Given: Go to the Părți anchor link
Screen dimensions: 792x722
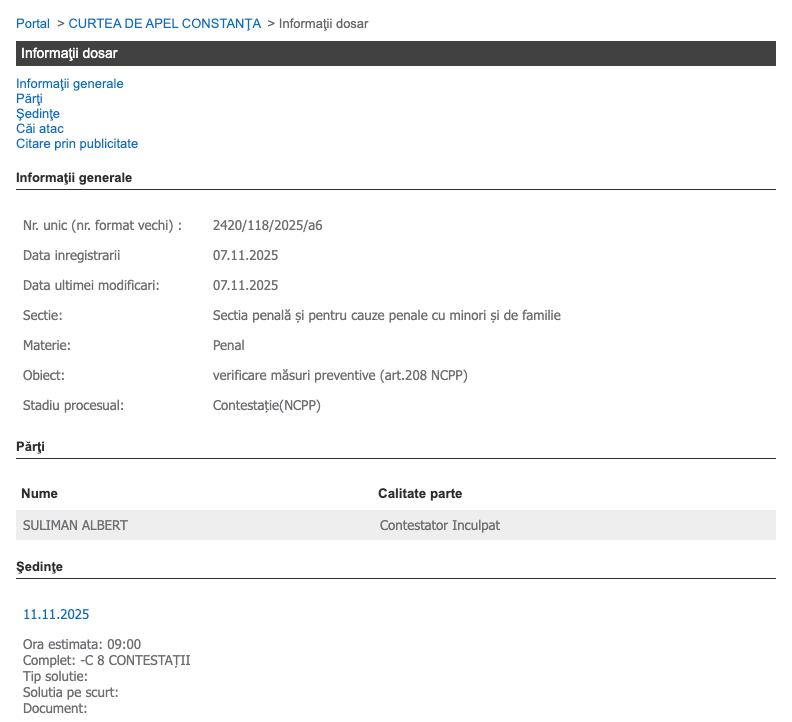Looking at the screenshot, I should point(29,99).
